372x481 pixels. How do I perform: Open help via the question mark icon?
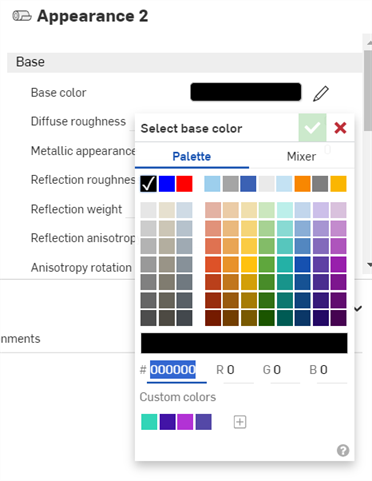(x=343, y=451)
